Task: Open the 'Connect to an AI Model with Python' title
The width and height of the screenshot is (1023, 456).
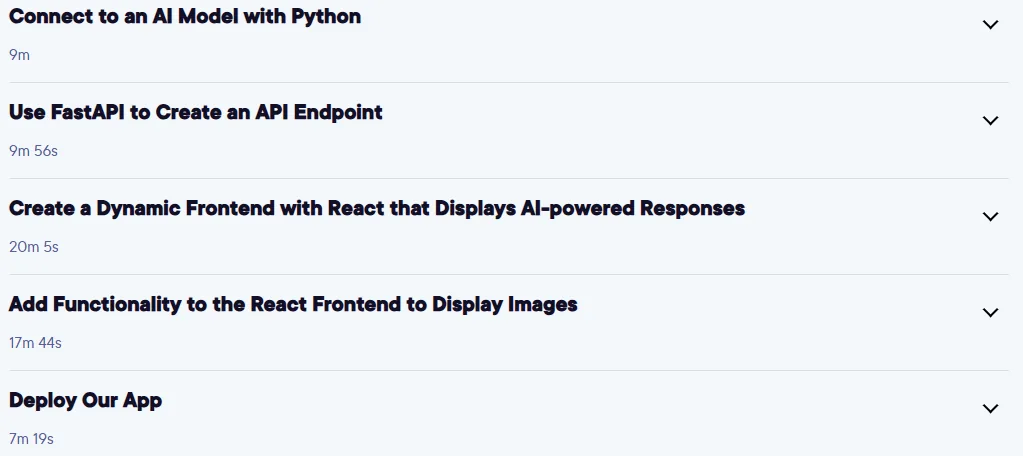Action: coord(185,17)
